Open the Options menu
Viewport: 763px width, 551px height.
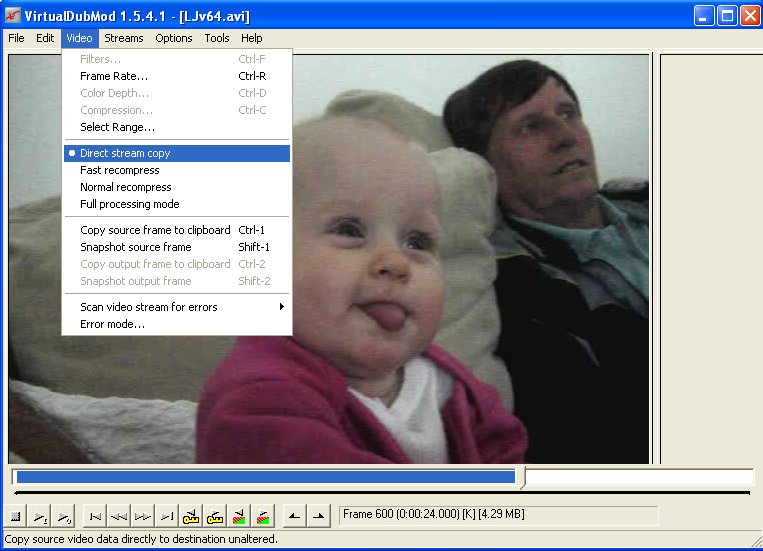pyautogui.click(x=174, y=38)
